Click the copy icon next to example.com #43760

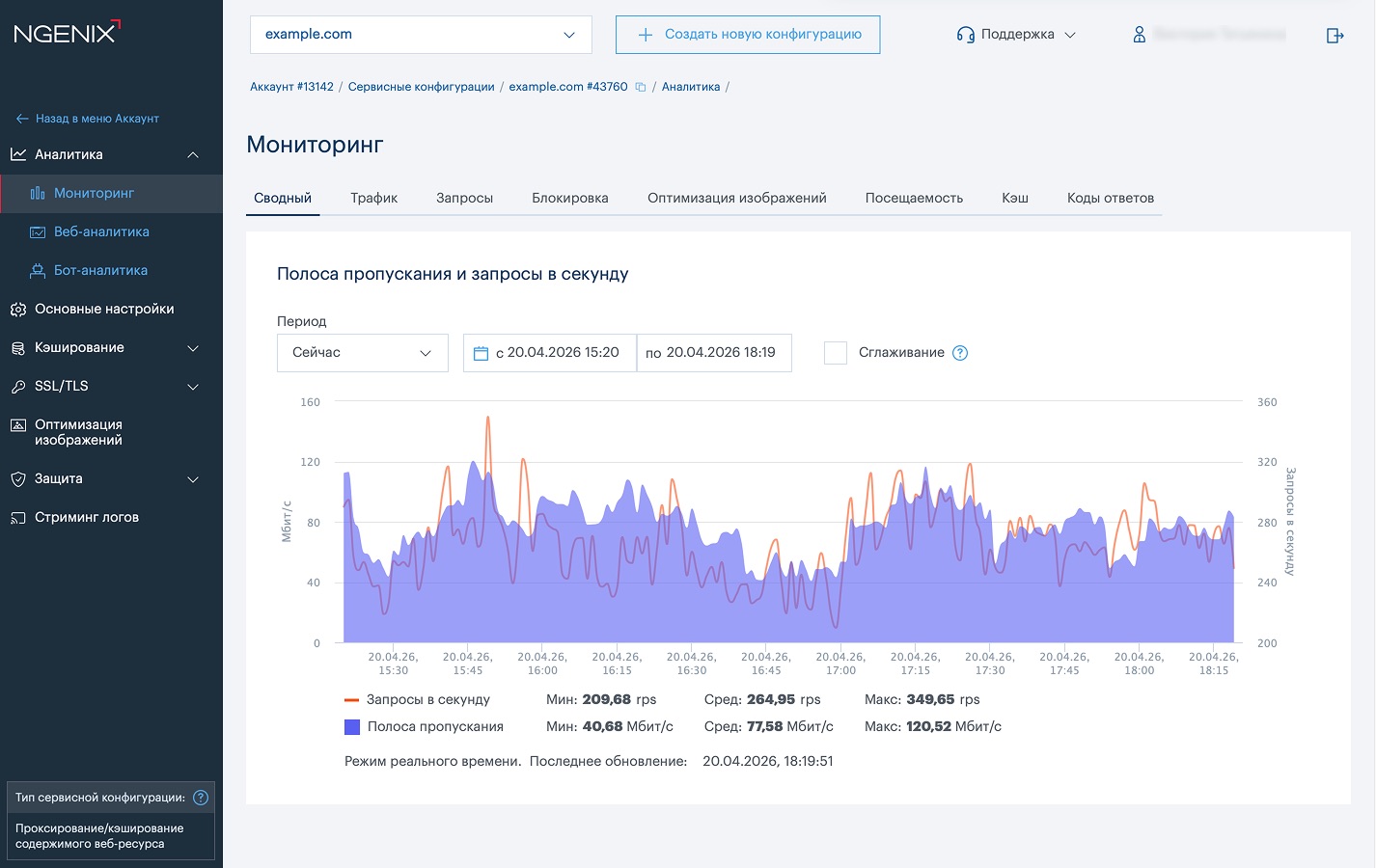tap(640, 87)
